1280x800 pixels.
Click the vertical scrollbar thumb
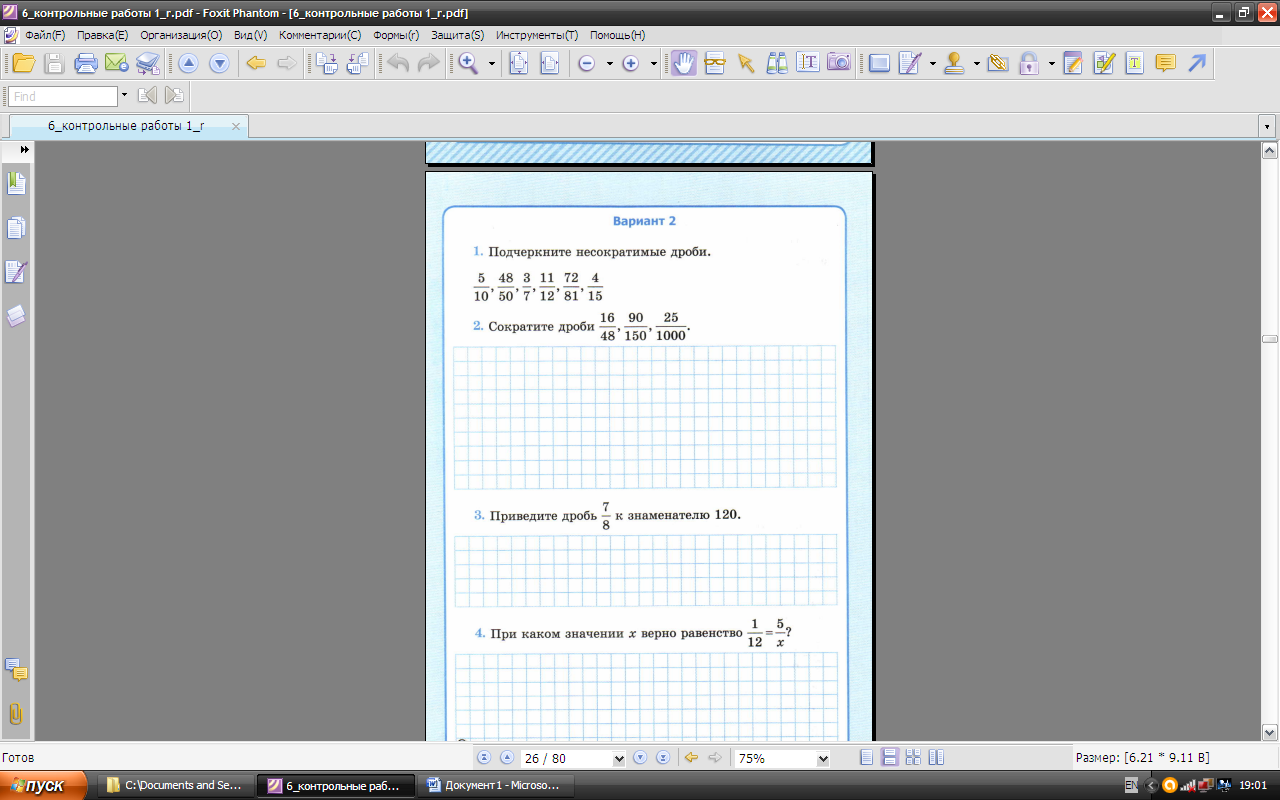pyautogui.click(x=1270, y=339)
